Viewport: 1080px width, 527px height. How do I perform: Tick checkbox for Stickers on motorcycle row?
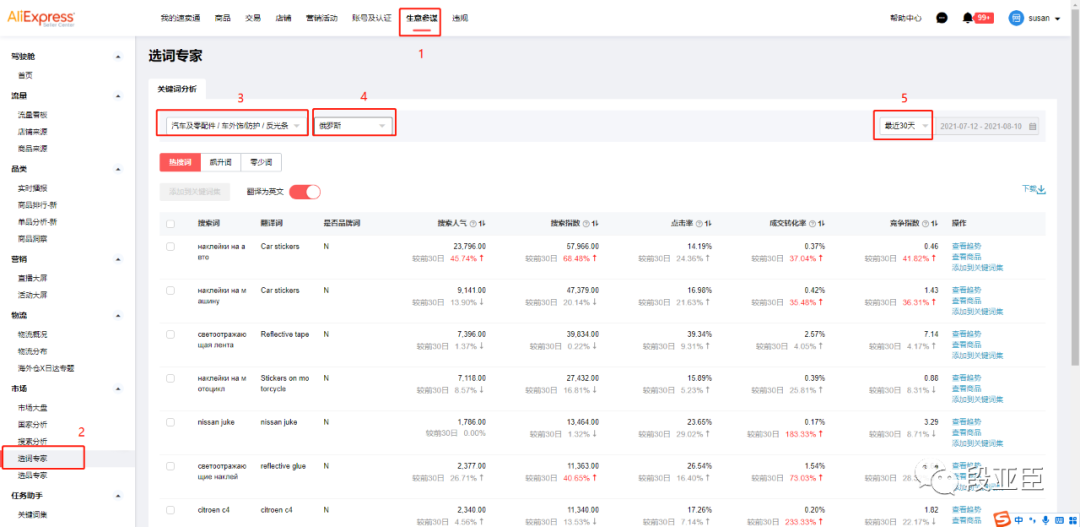[x=171, y=378]
